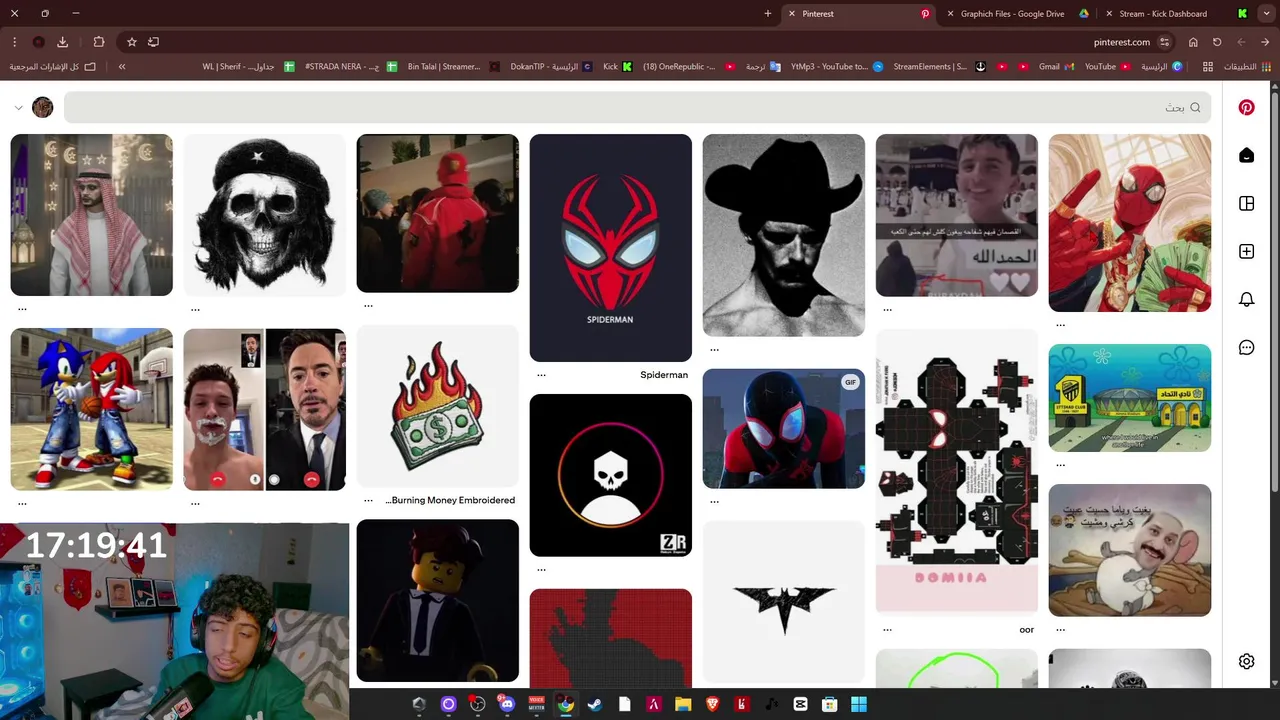Screen dimensions: 1280x720
Task: Expand the bookmarks overflow chevron
Action: click(122, 67)
